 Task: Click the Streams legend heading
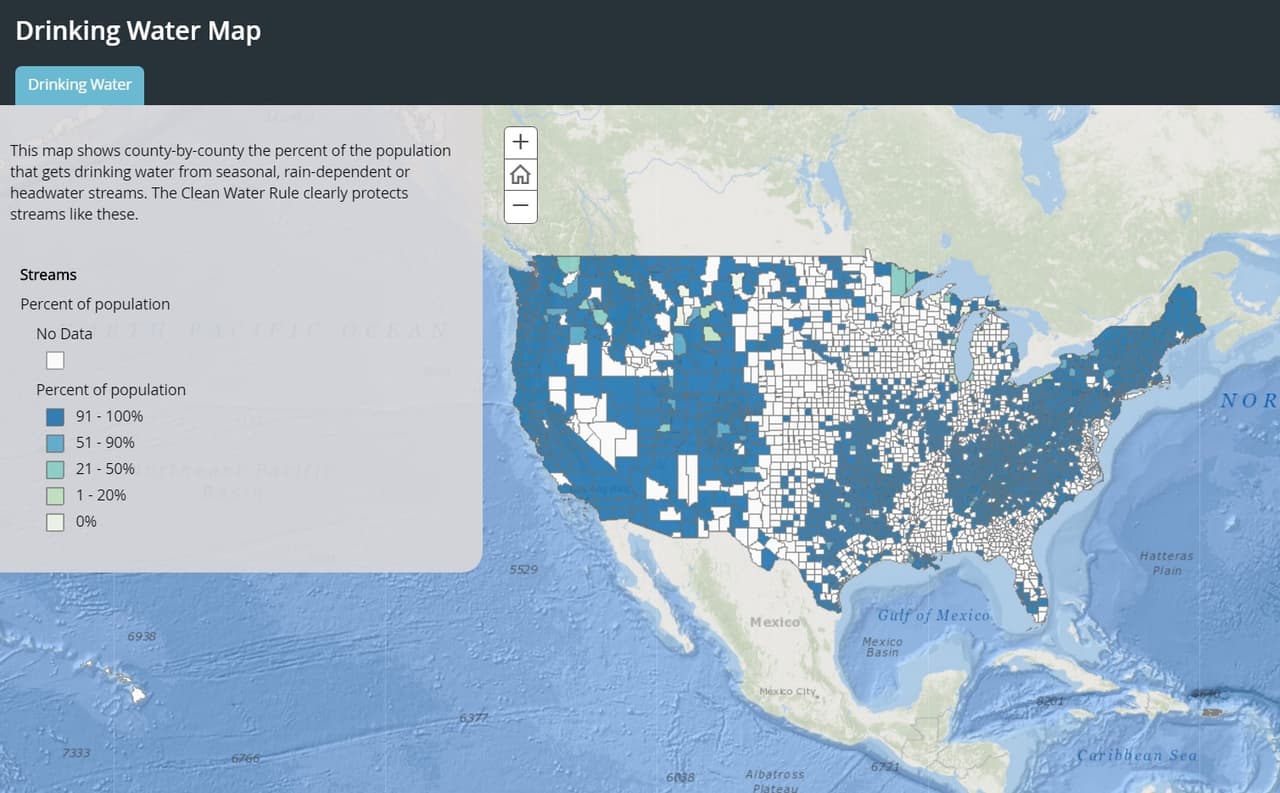48,274
